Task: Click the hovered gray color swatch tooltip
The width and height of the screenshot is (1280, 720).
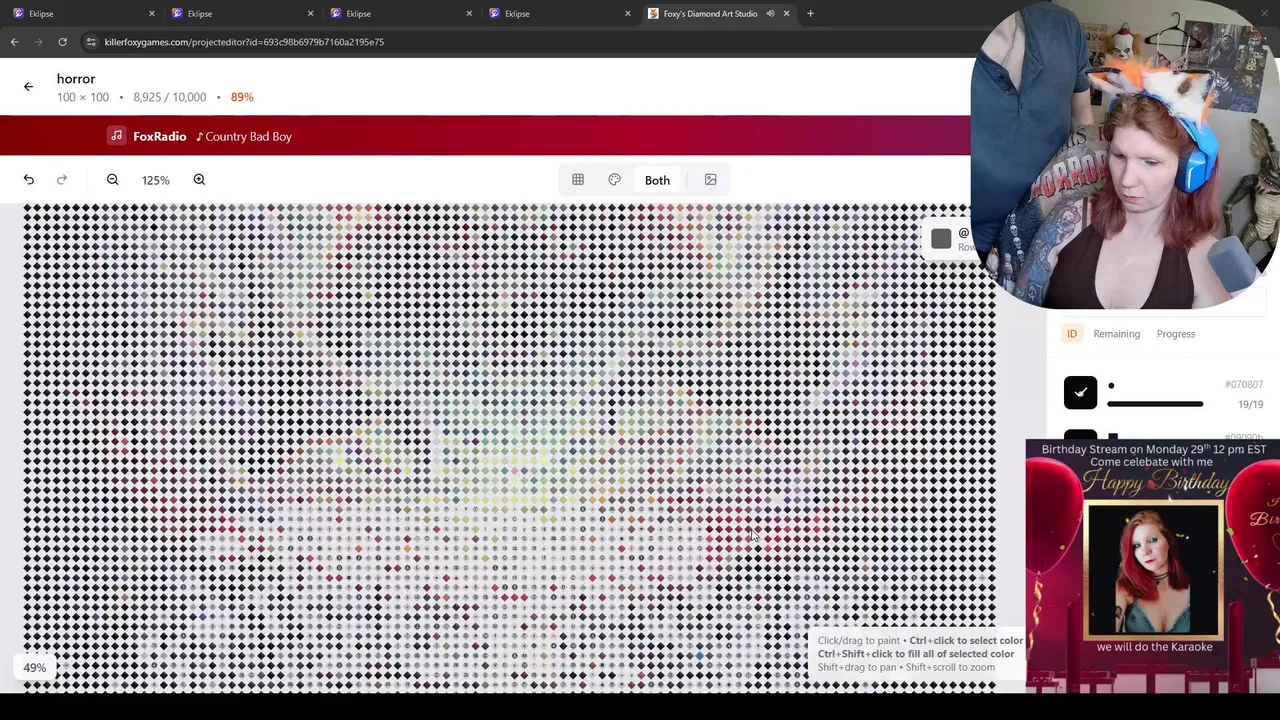Action: [941, 239]
